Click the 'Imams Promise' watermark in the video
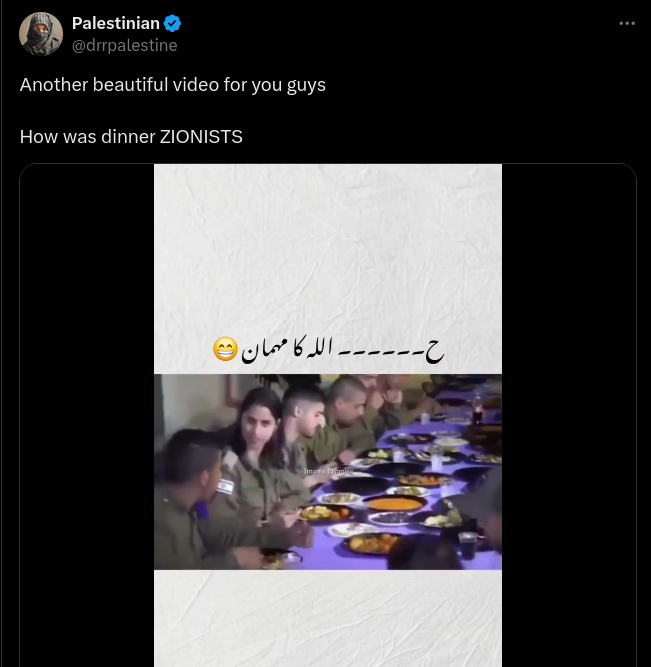 (x=329, y=470)
